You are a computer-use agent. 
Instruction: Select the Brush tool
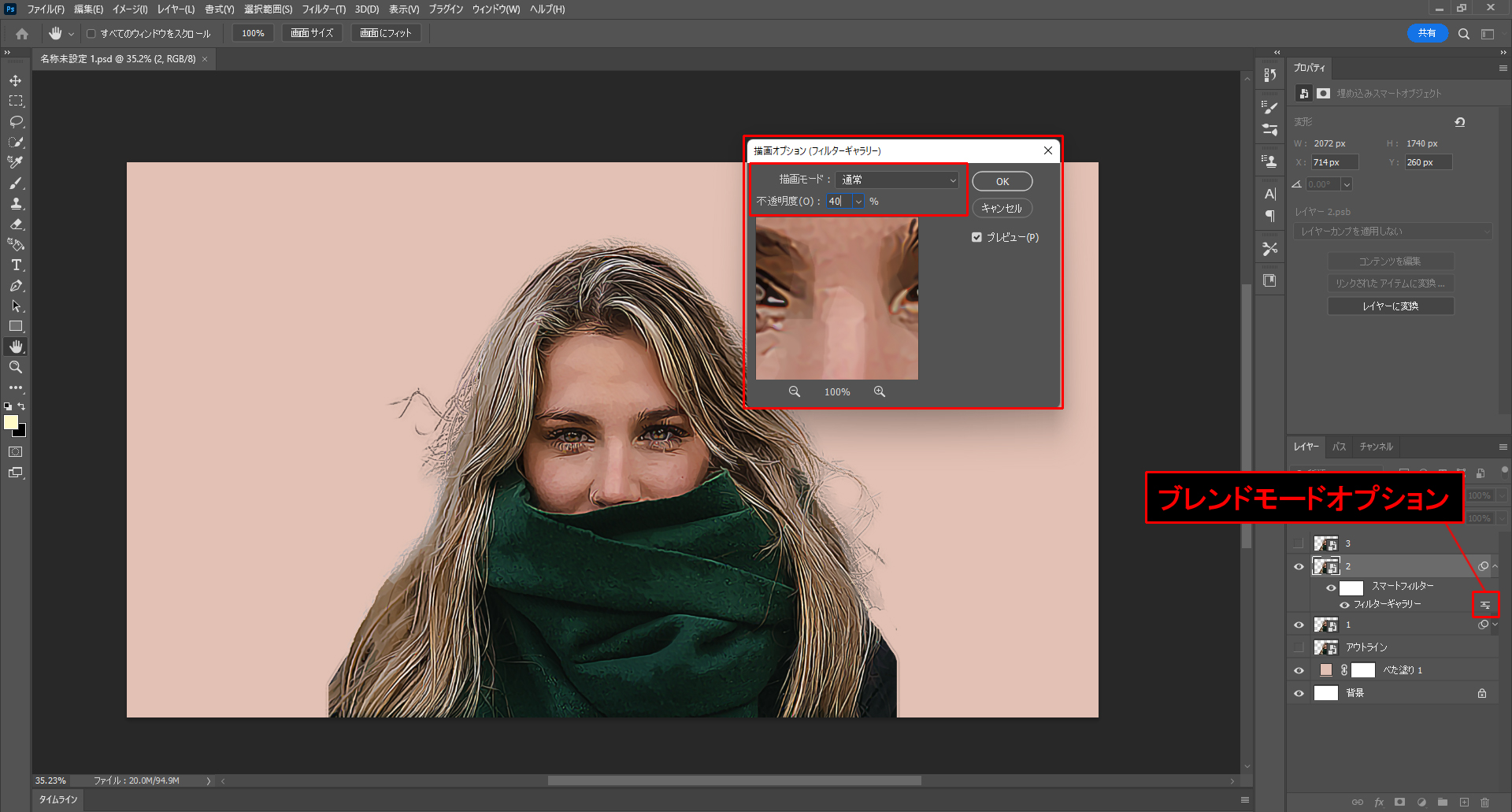[16, 183]
